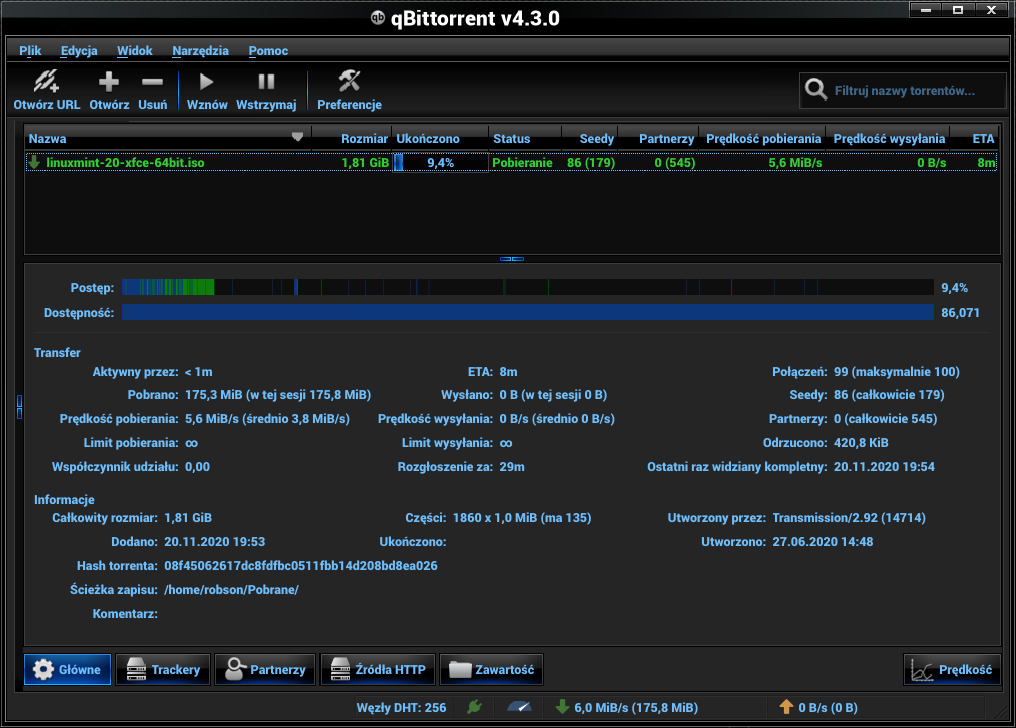Screen dimensions: 1016x728
Task: Click the torrent hash value 08f45062617dc8fdfbc...
Action: point(301,565)
